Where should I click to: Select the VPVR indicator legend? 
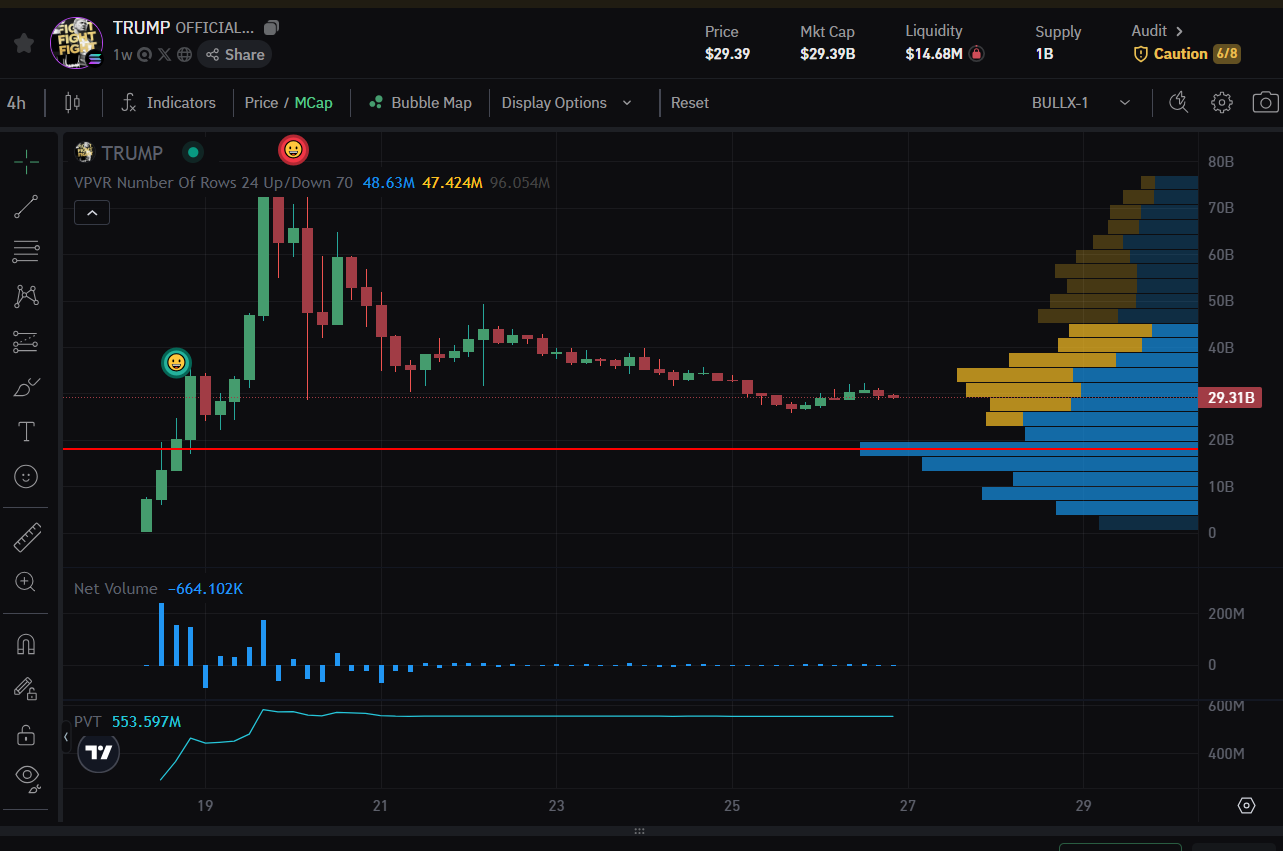(213, 182)
